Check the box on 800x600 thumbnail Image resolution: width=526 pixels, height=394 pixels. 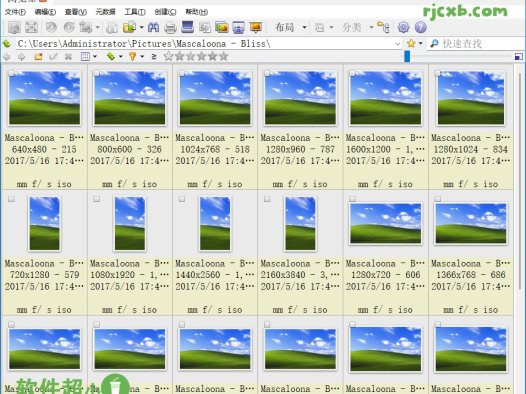click(x=97, y=73)
